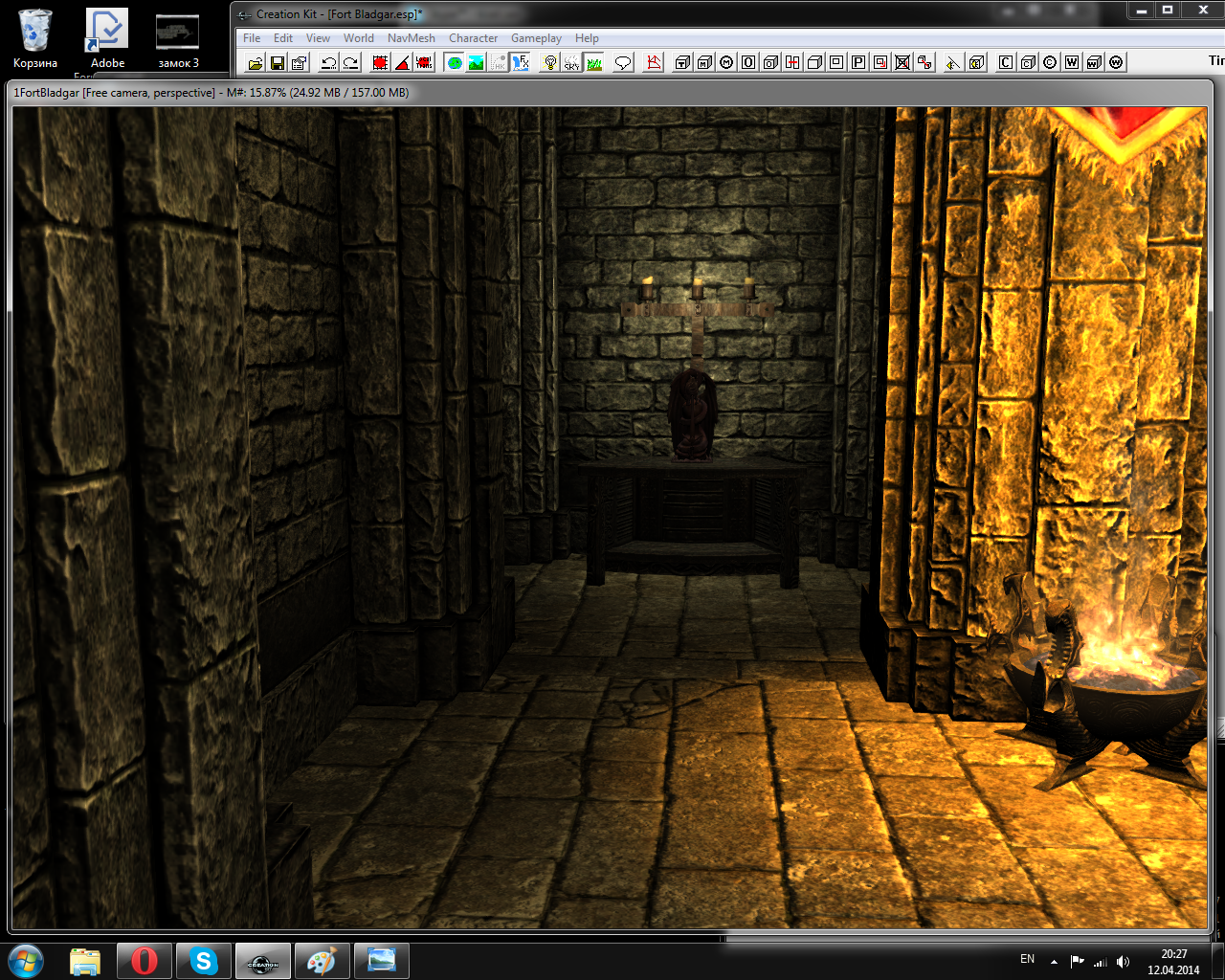The height and width of the screenshot is (980, 1225).
Task: Click the plain empty cube icon
Action: (814, 62)
